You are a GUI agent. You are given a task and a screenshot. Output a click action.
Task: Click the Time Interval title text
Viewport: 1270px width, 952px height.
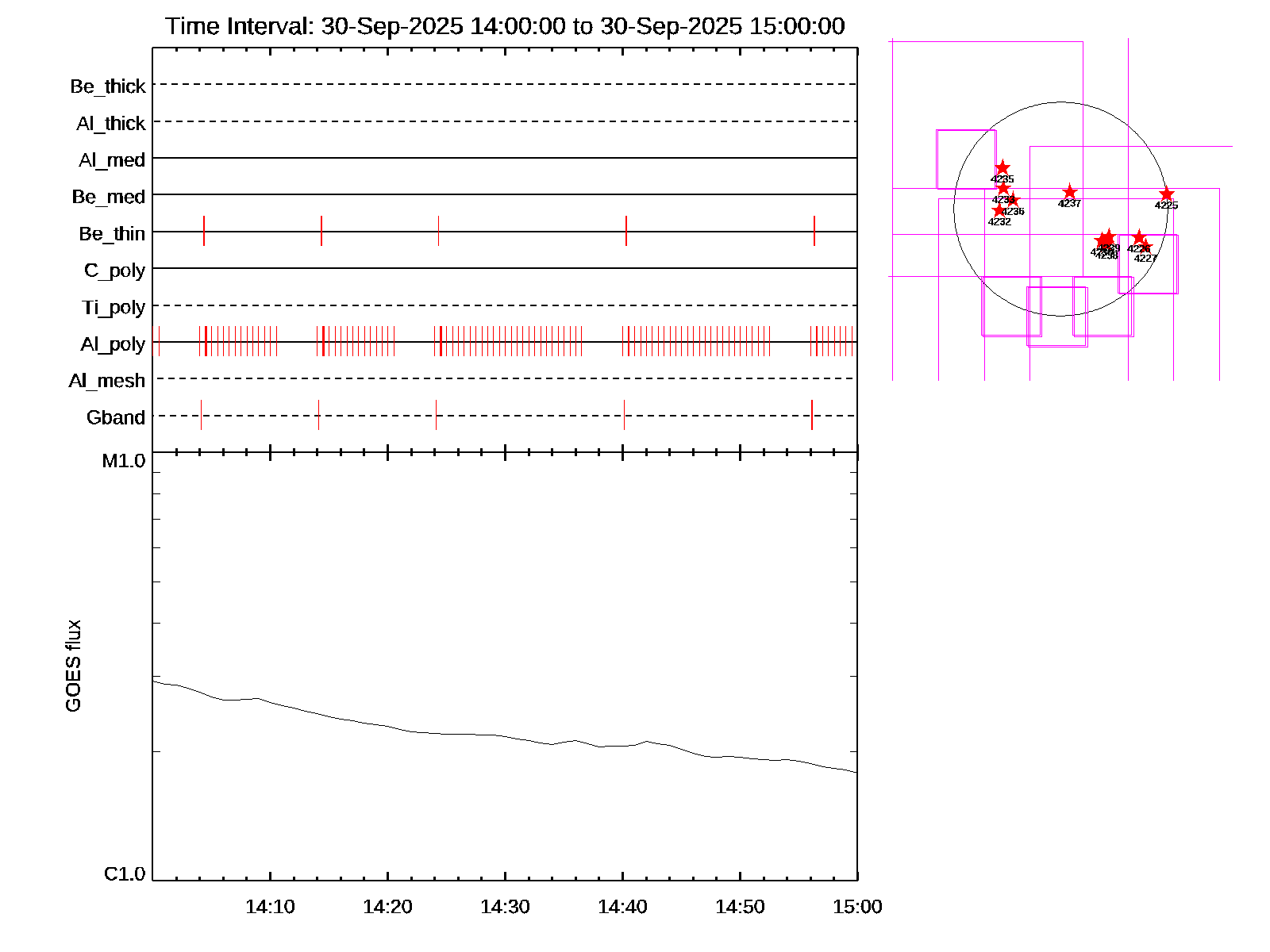tap(505, 26)
